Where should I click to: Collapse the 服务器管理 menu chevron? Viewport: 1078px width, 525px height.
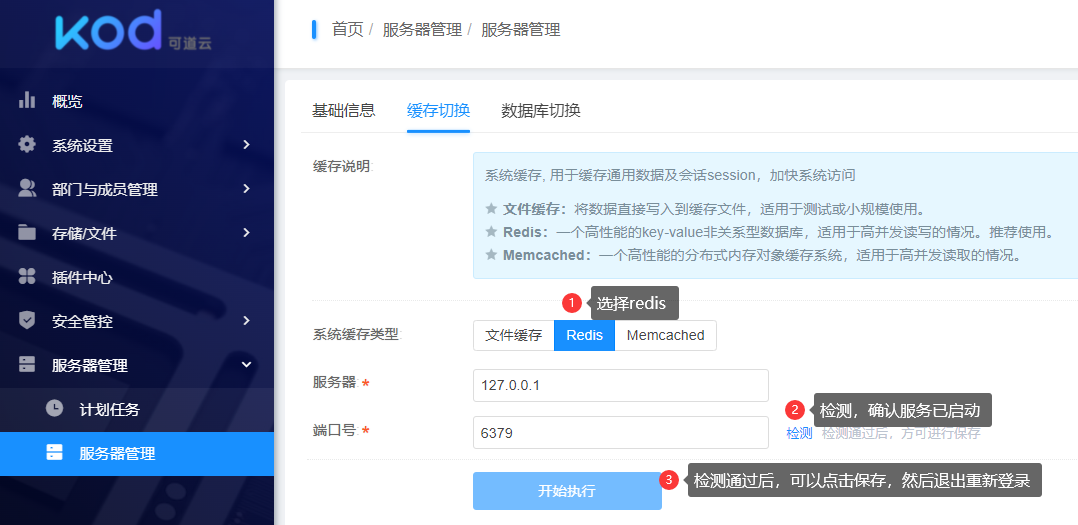(246, 365)
